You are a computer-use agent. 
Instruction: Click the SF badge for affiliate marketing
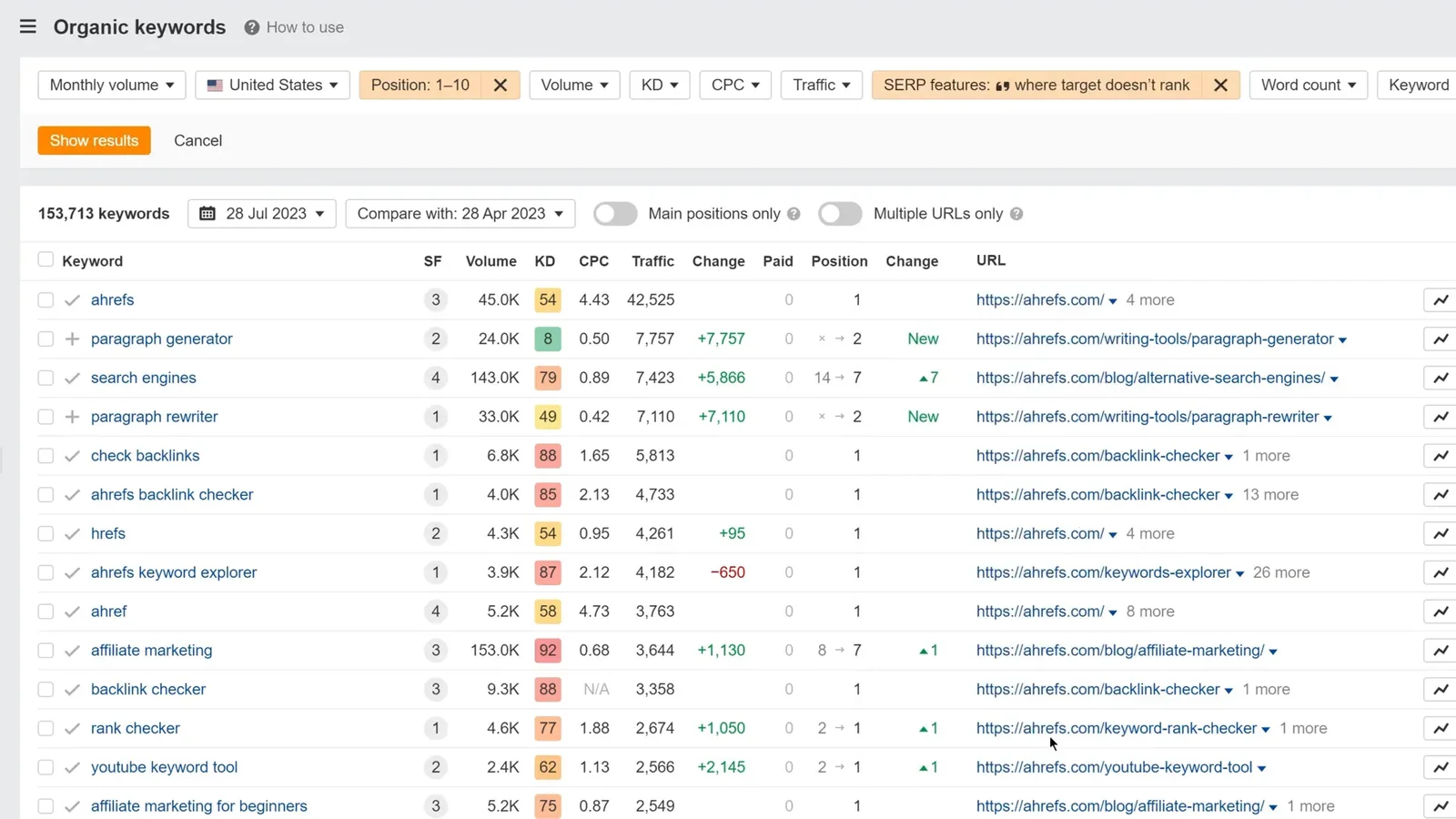pyautogui.click(x=435, y=651)
